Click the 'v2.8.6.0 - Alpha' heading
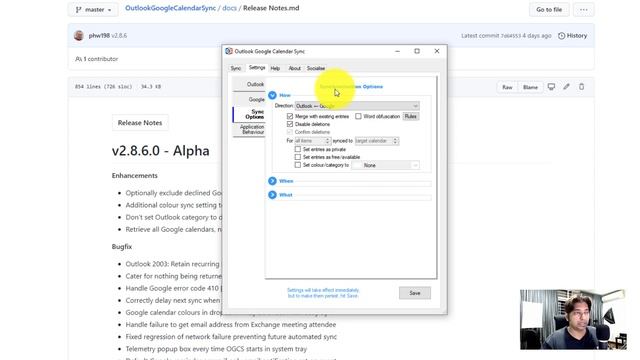640x360 pixels. point(160,151)
